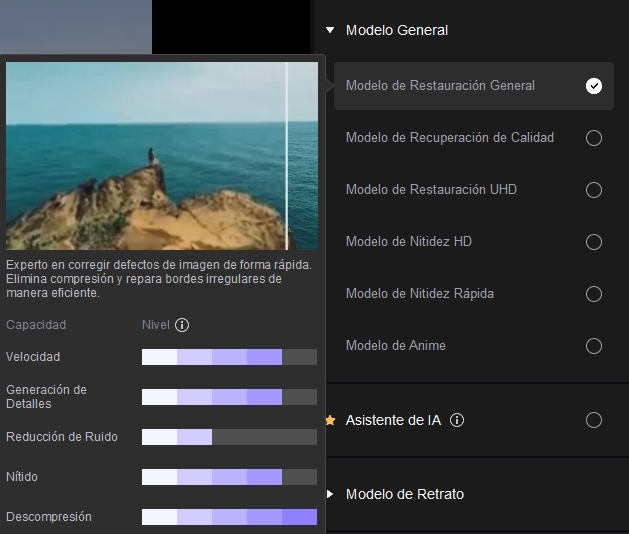Click the Velocidad level bar

click(x=229, y=357)
